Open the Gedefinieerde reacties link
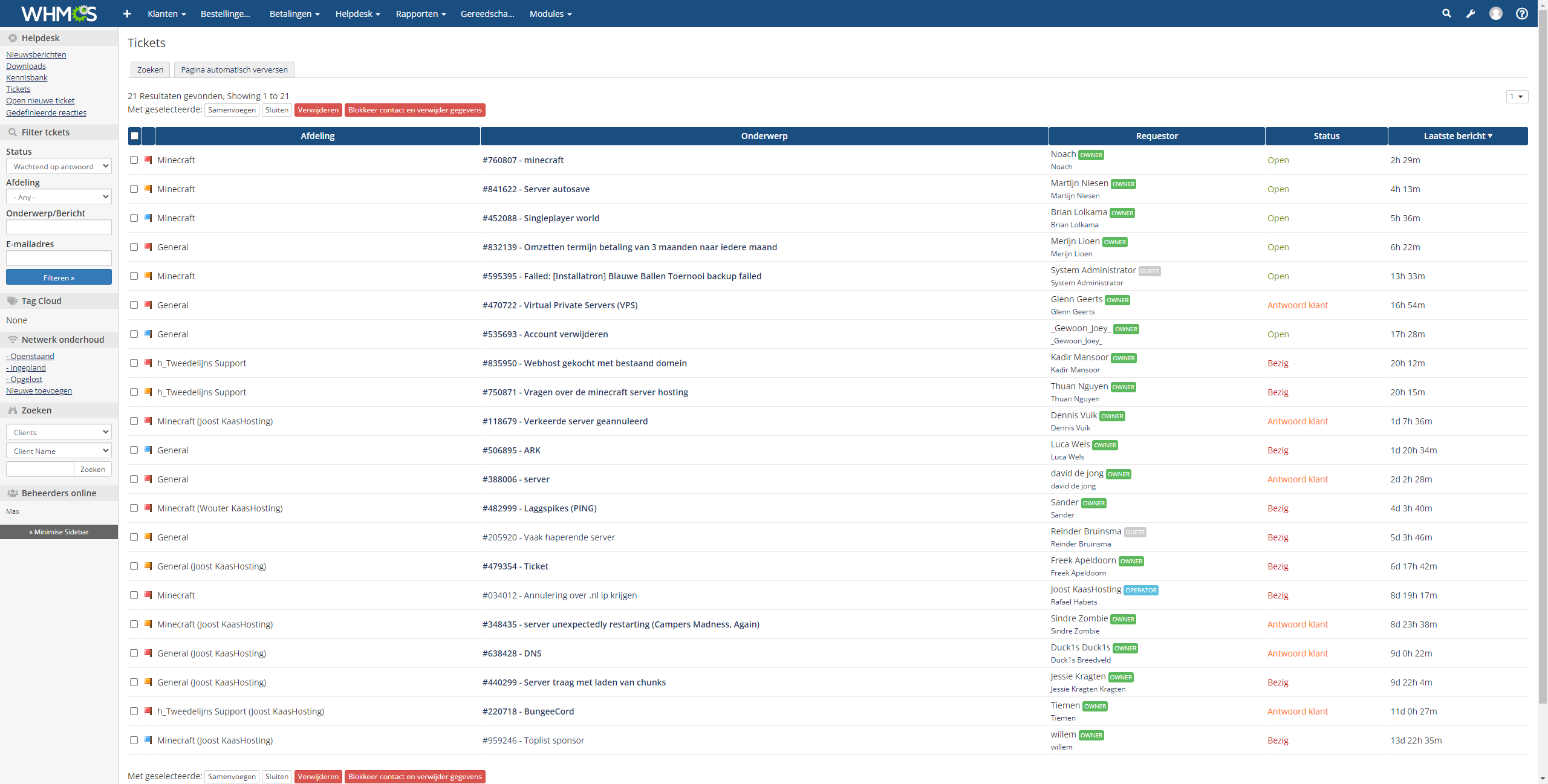 [46, 112]
